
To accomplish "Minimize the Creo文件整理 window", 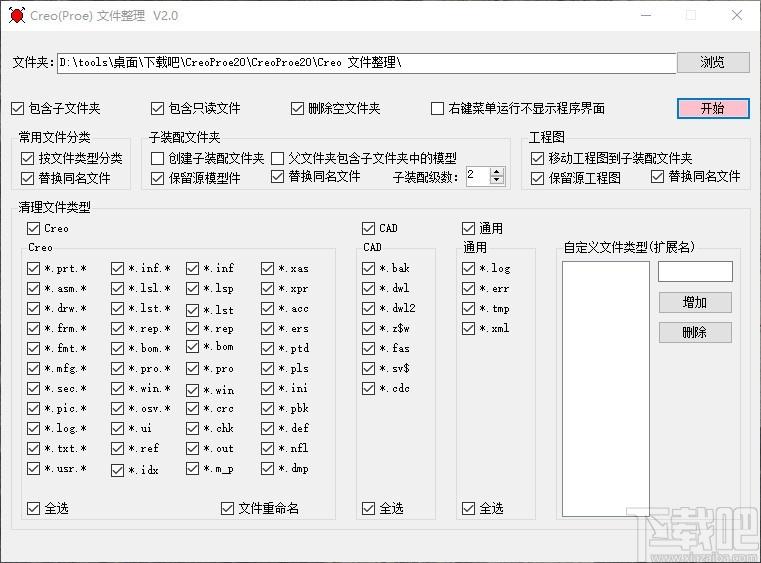I will click(646, 16).
